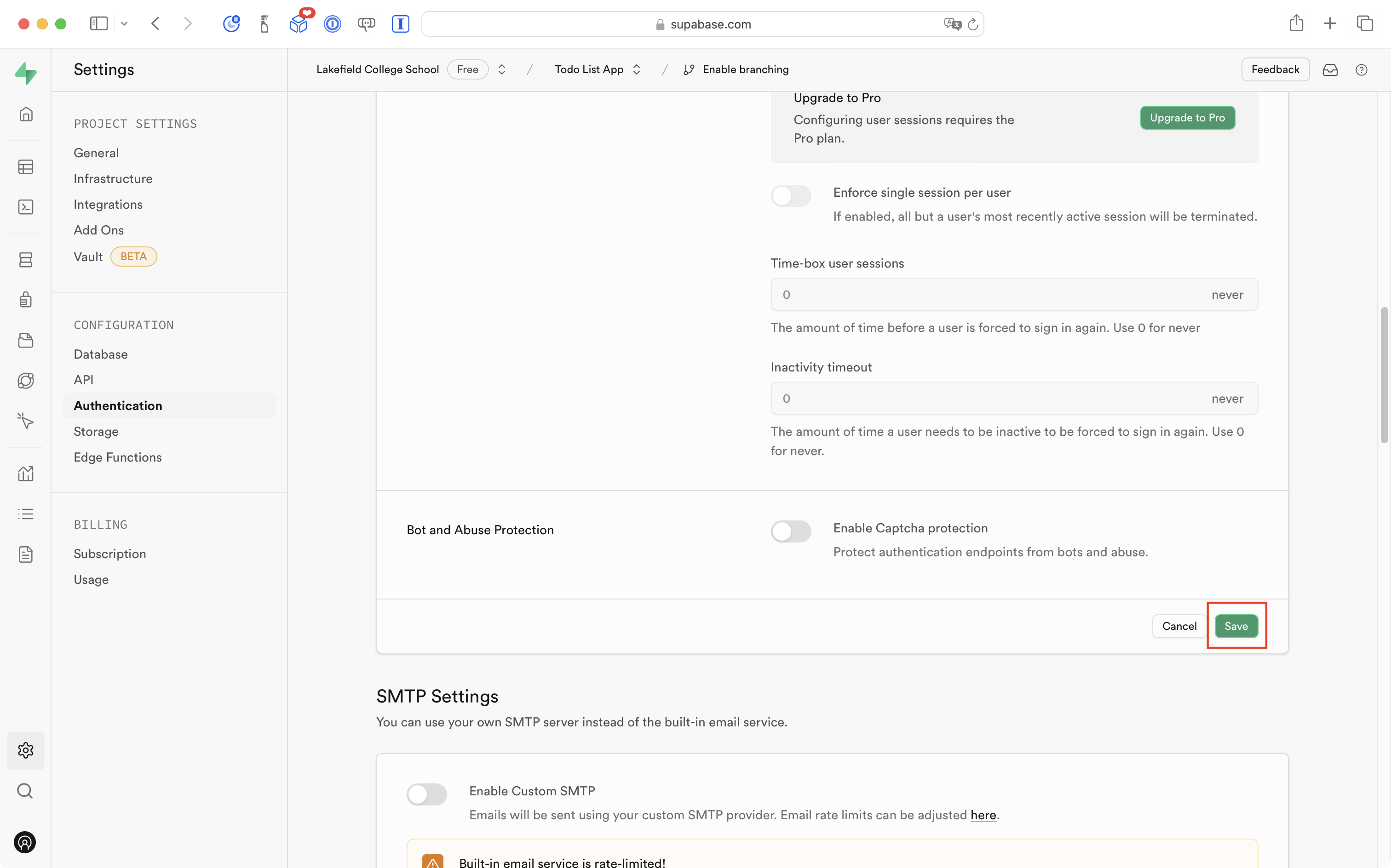The height and width of the screenshot is (868, 1391).
Task: Open the notifications inbox icon
Action: [x=1329, y=69]
